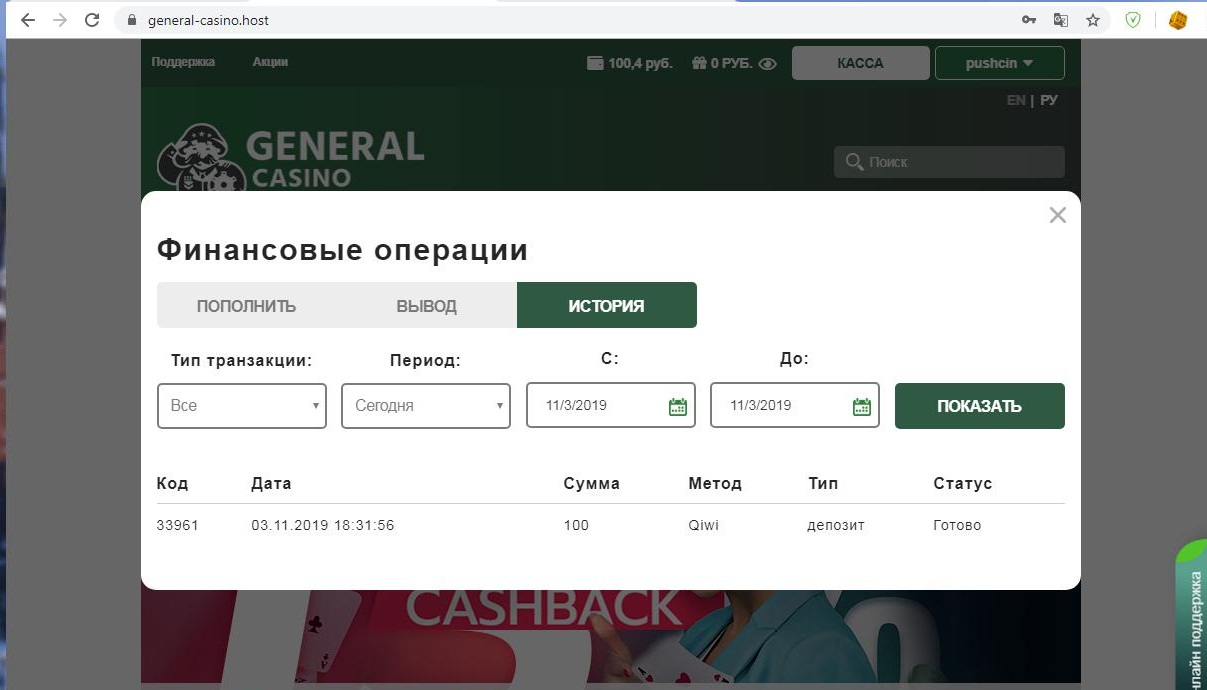This screenshot has width=1207, height=690.
Task: Click the browser back arrow
Action: point(28,20)
